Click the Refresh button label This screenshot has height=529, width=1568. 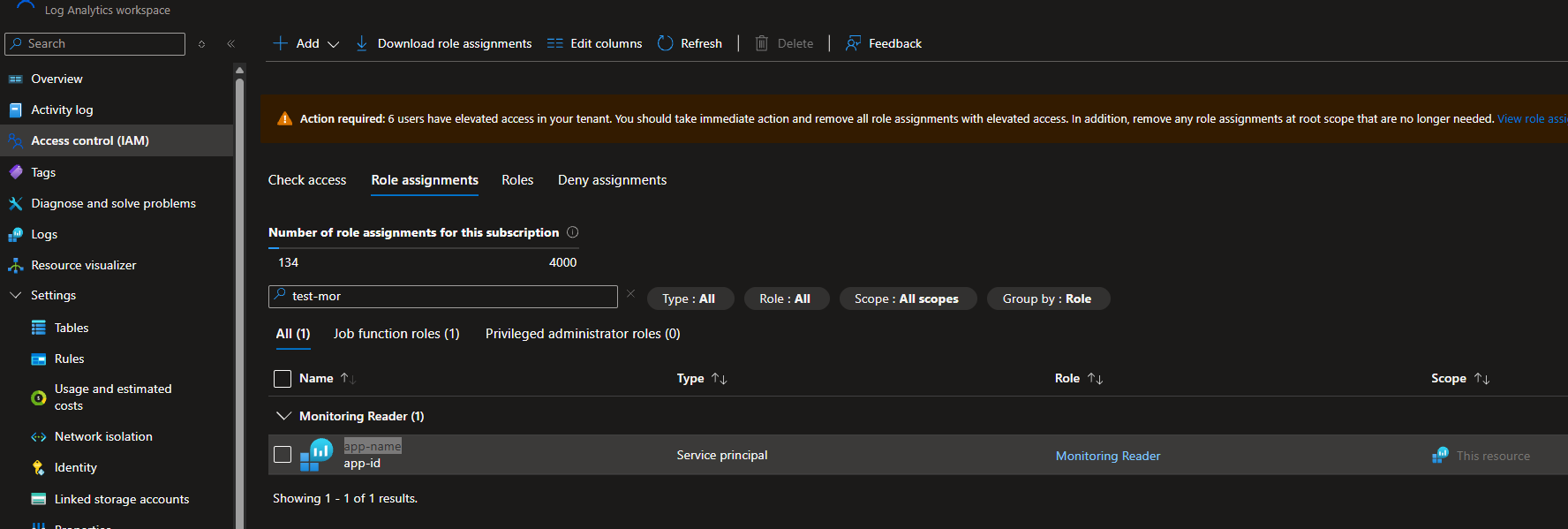tap(701, 43)
